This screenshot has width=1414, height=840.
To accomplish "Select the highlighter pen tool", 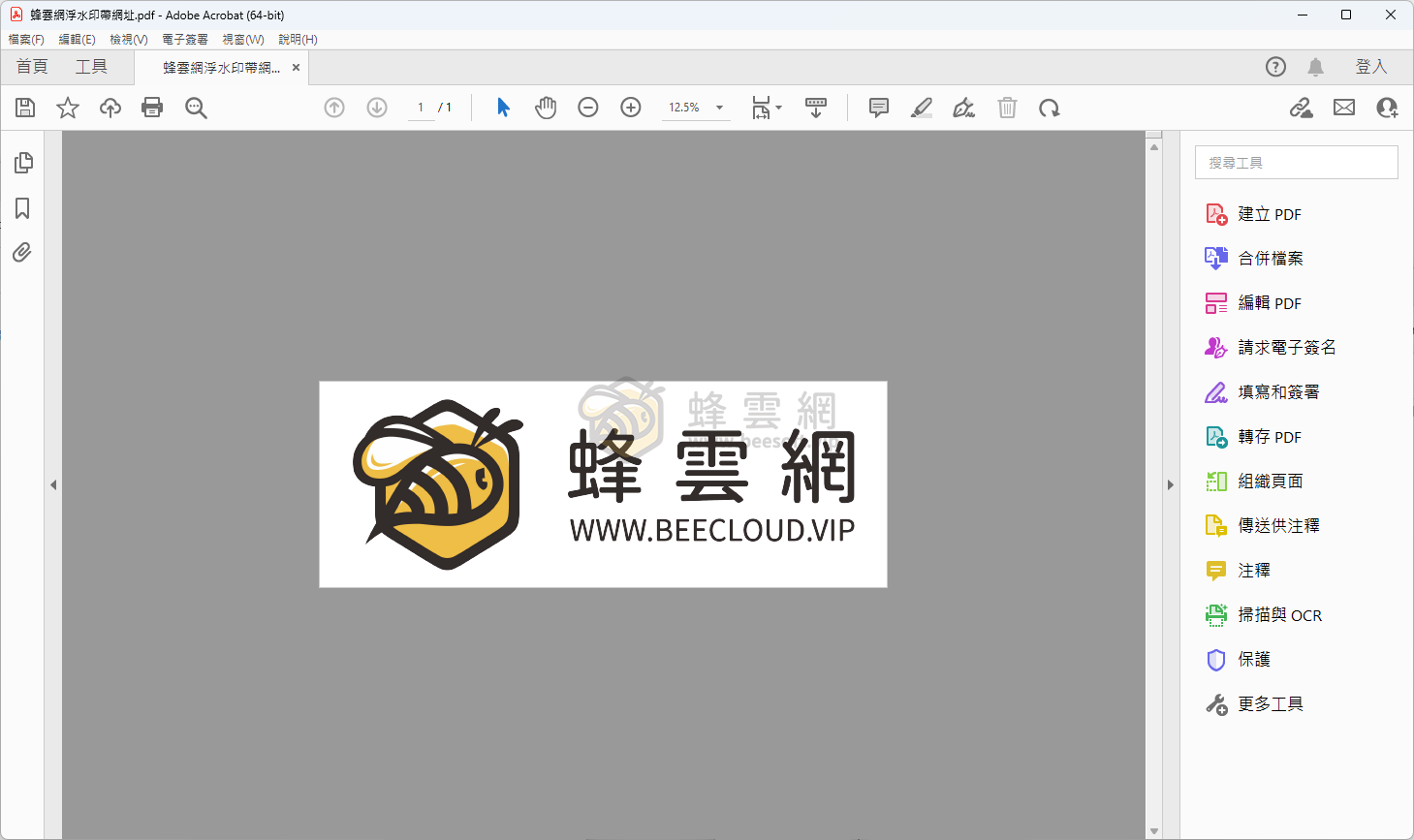I will coord(922,108).
